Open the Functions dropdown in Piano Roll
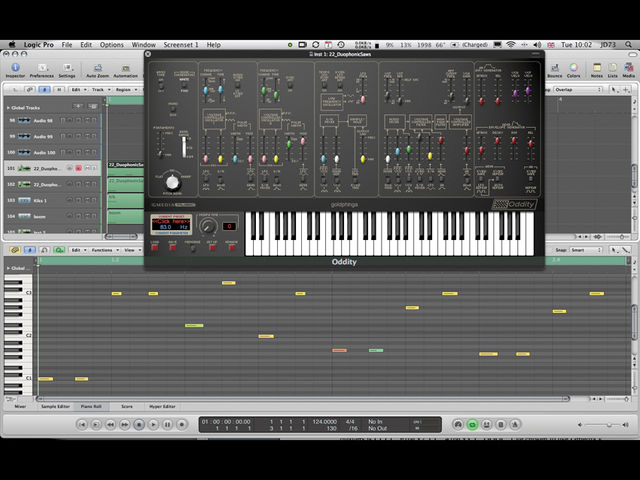The height and width of the screenshot is (480, 640). (x=105, y=250)
